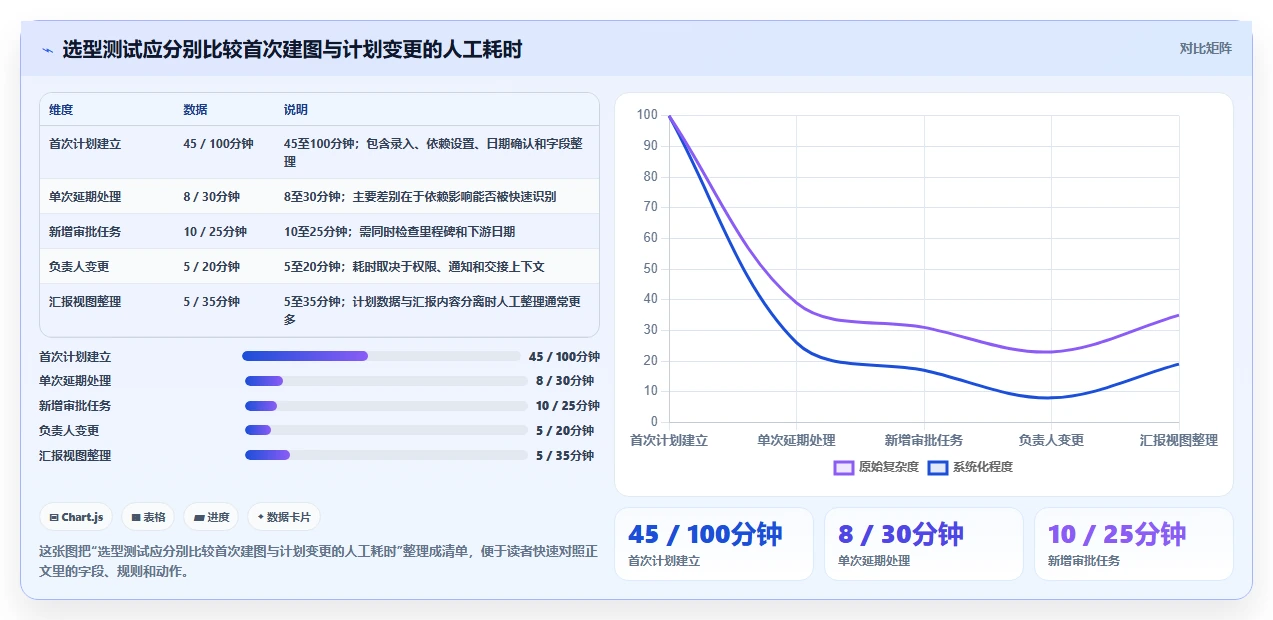Click the caption paragraph starting 这张图把

[318, 561]
